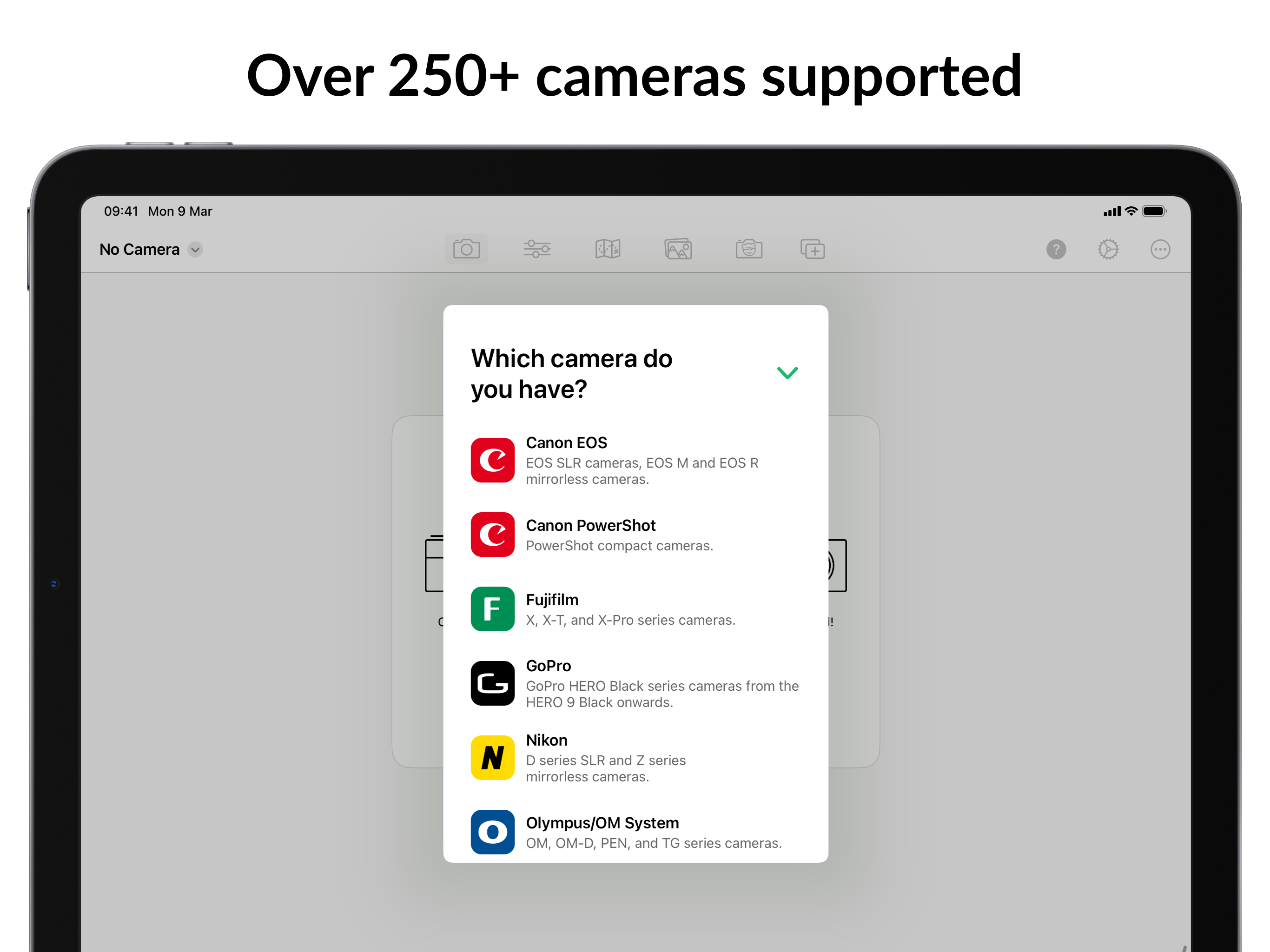Click the 09:41 status bar time
This screenshot has height=952, width=1270.
click(120, 212)
